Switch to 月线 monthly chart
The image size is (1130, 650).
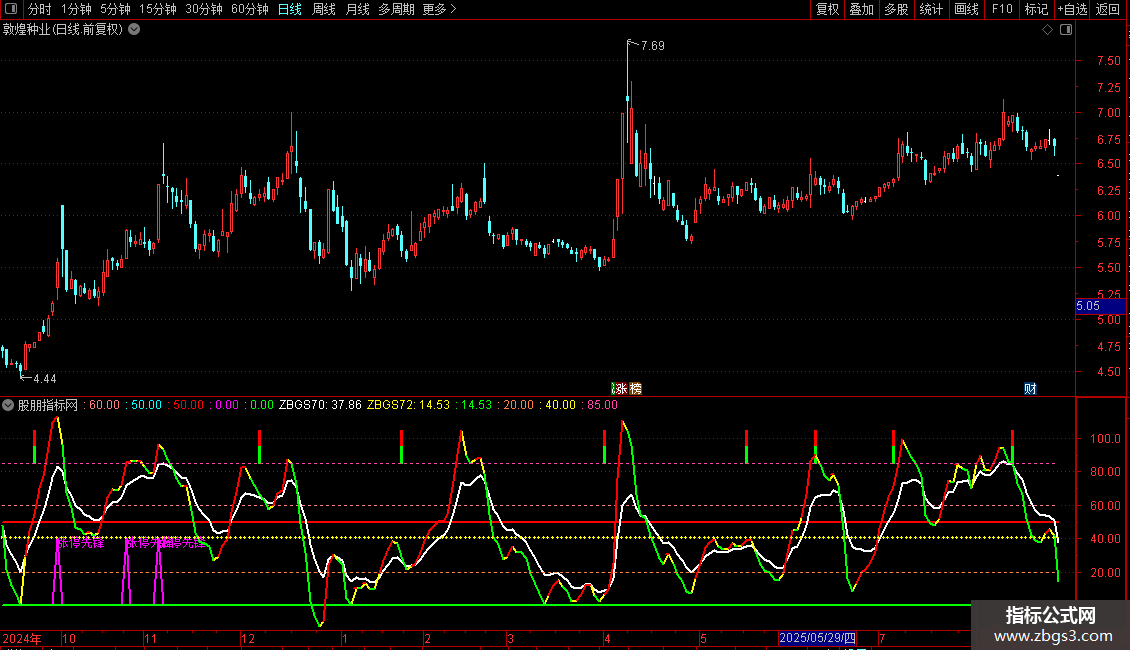click(x=357, y=9)
